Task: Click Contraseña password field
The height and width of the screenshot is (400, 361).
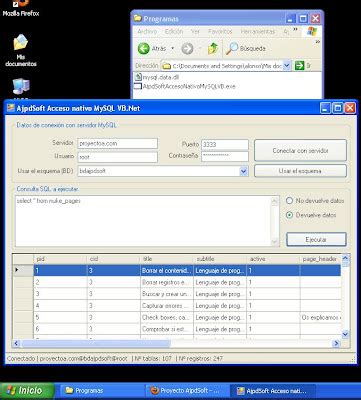Action: click(225, 156)
